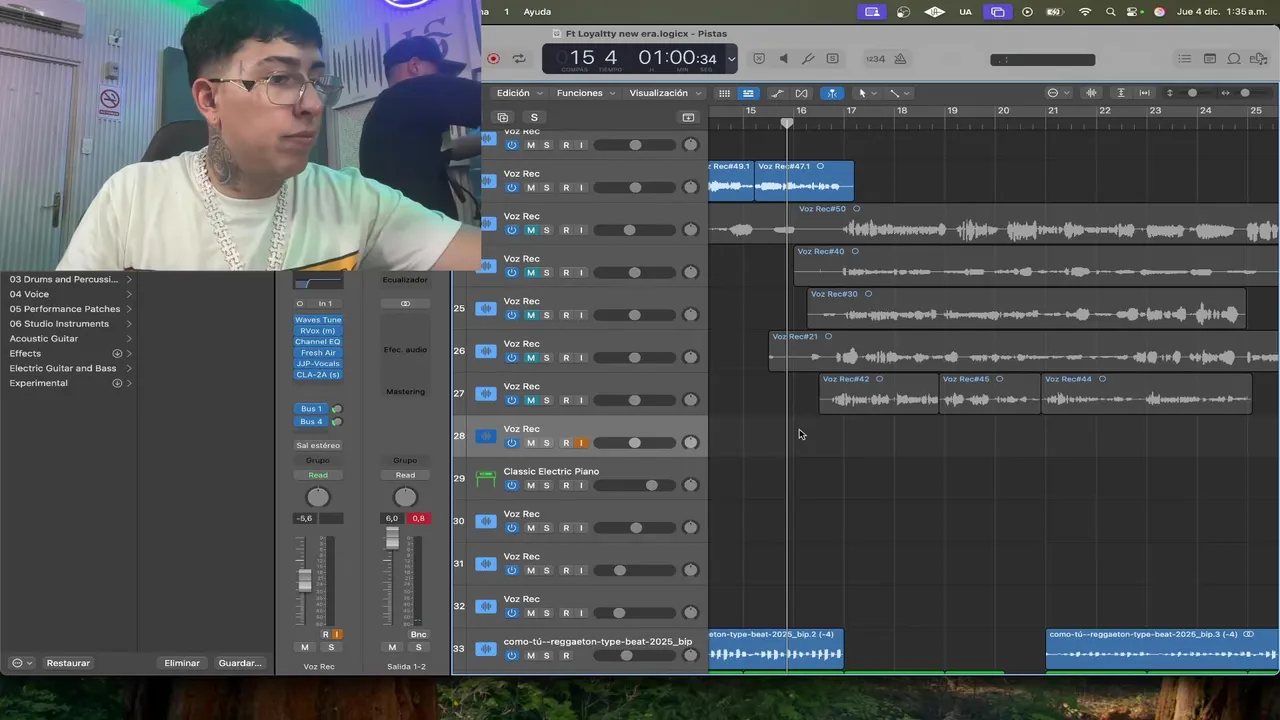Click the Add Track button above track headers
Image resolution: width=1280 pixels, height=720 pixels.
tap(688, 117)
